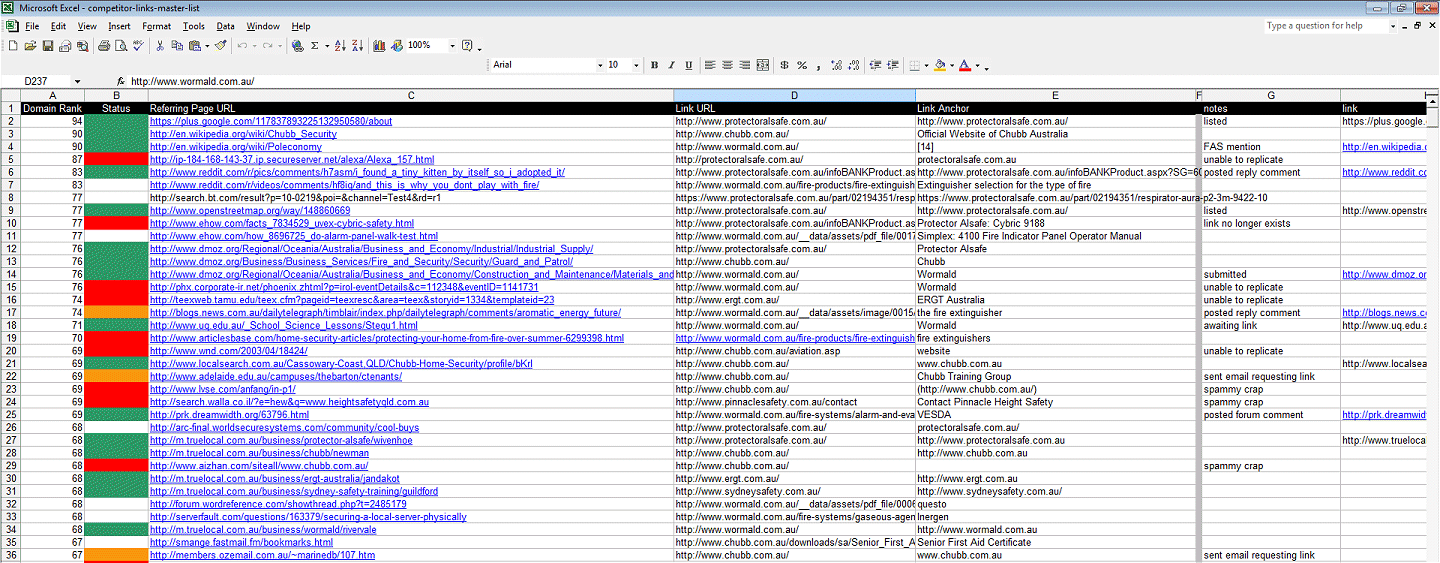Activate the Format Painter brush
This screenshot has height=563, width=1440.
coord(220,45)
